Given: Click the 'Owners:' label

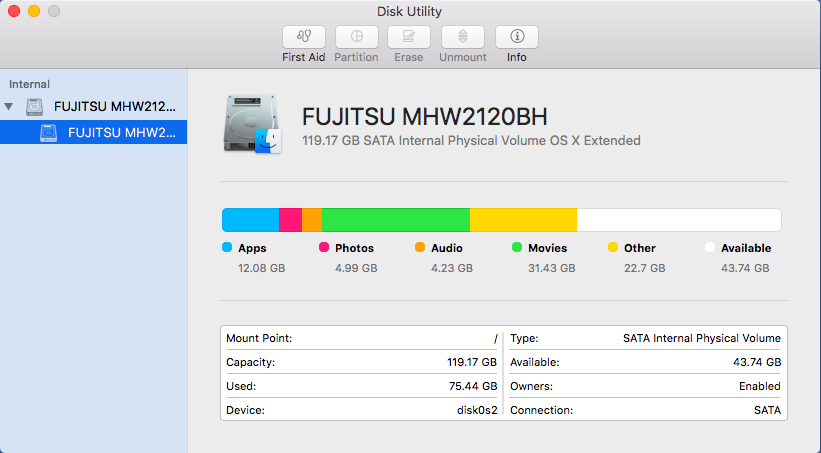Looking at the screenshot, I should point(531,386).
